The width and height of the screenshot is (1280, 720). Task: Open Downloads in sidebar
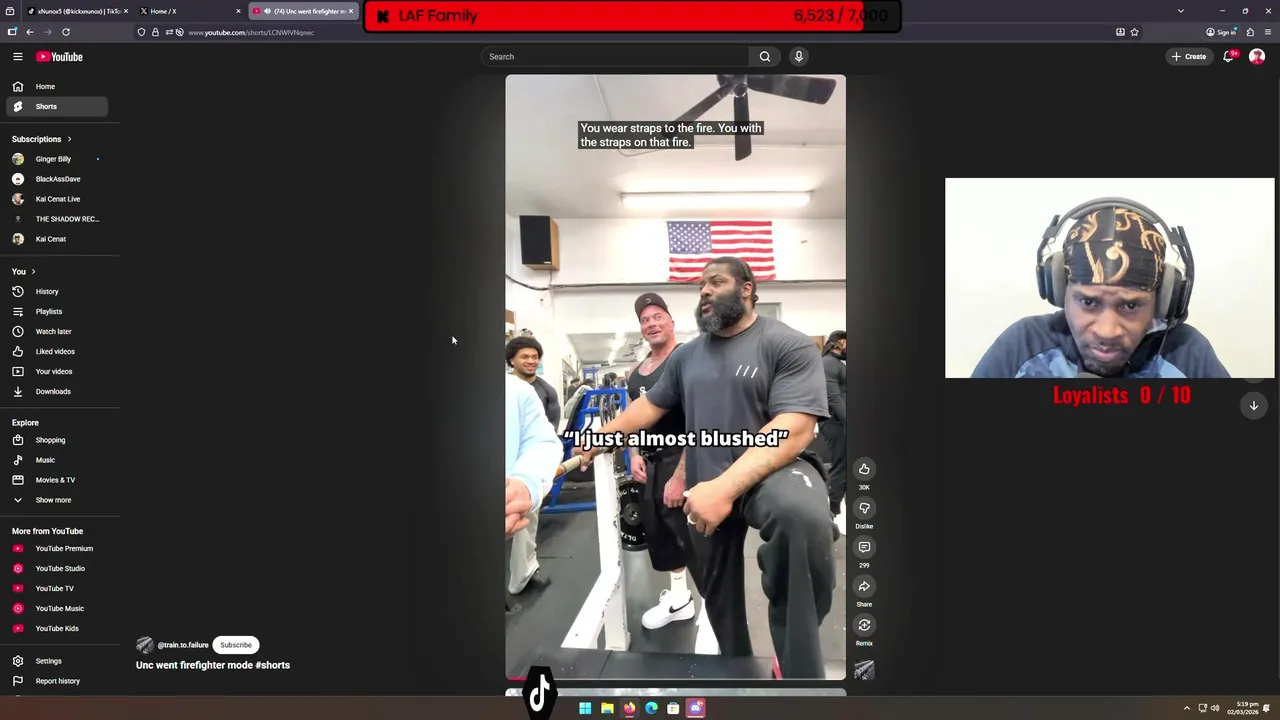[56, 392]
